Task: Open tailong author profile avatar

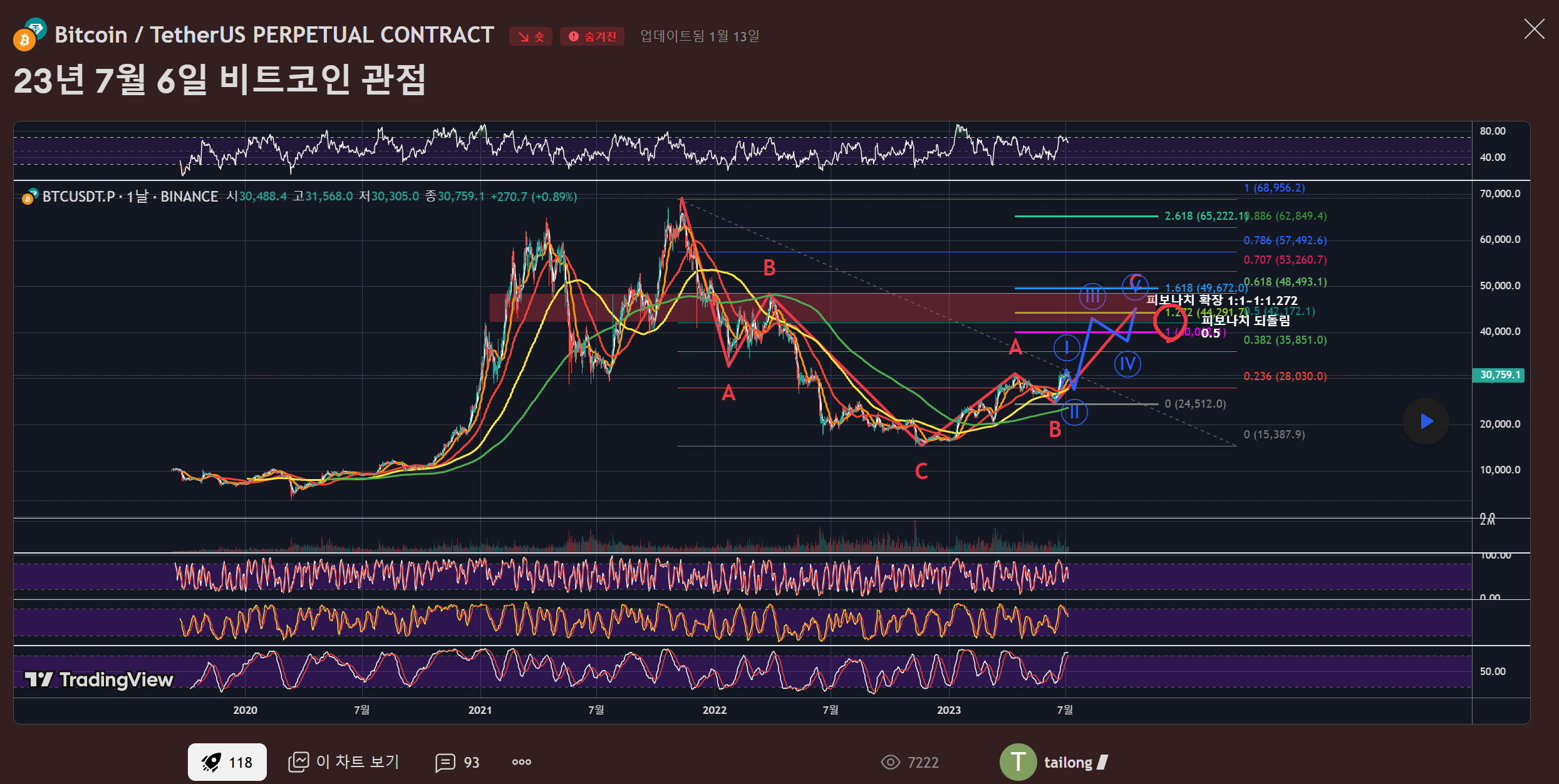Action: click(x=1017, y=761)
